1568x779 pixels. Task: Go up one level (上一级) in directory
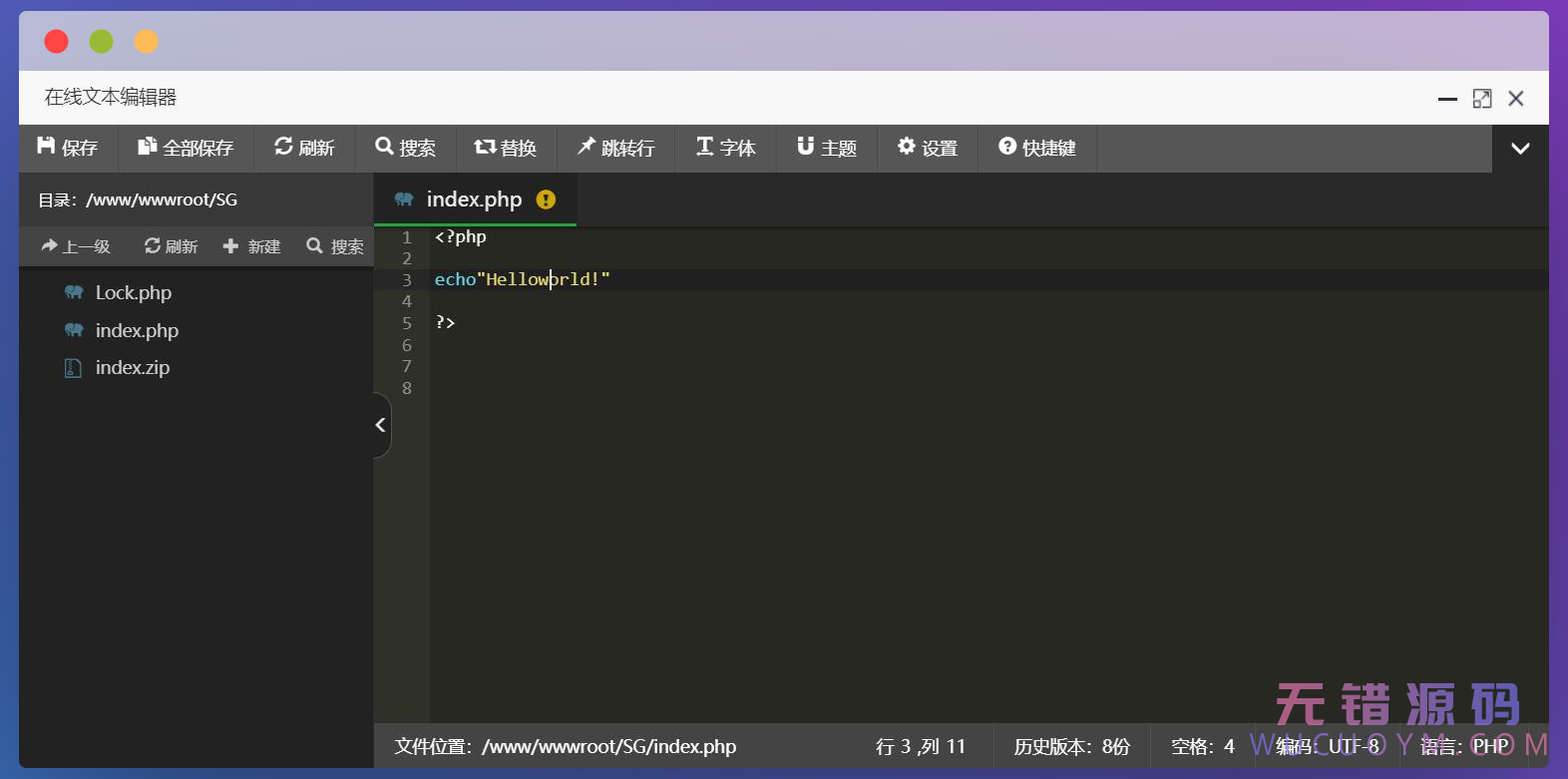click(x=76, y=246)
